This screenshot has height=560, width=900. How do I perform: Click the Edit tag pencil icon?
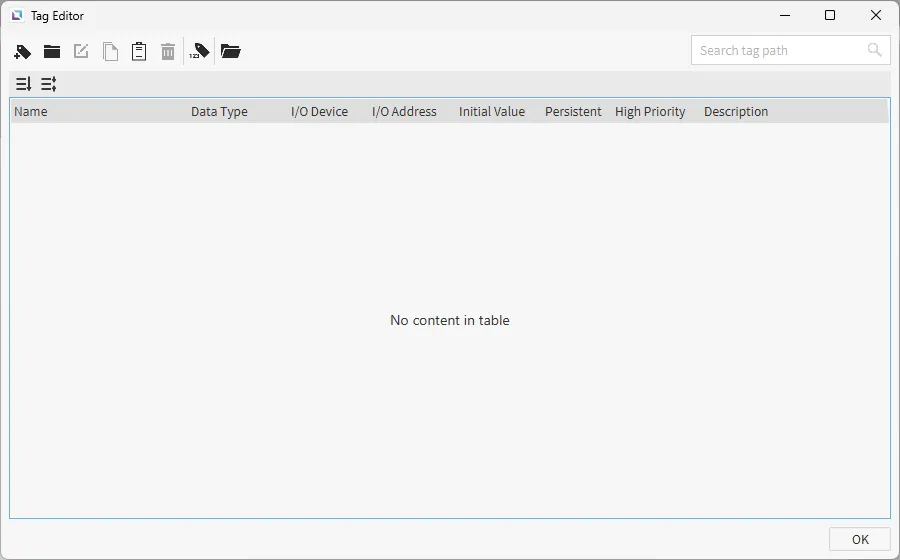(81, 51)
